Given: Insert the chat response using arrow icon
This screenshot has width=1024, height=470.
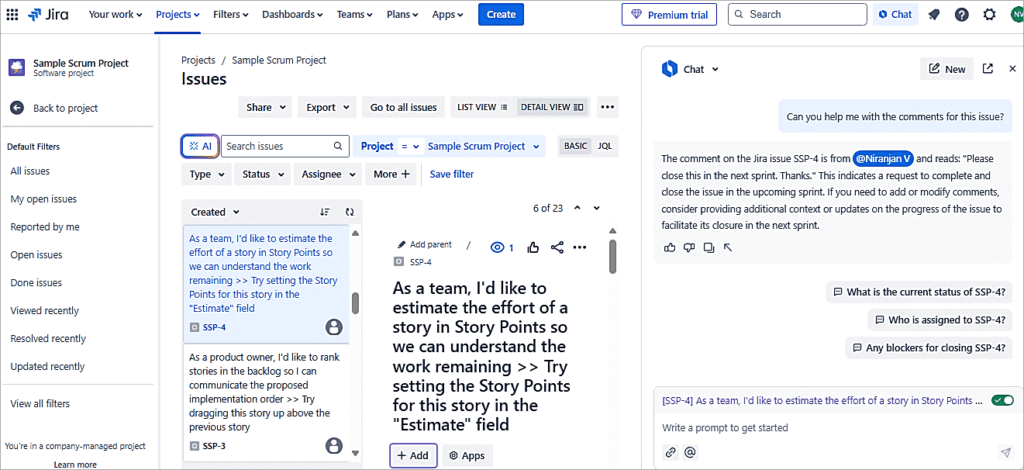Looking at the screenshot, I should [728, 247].
